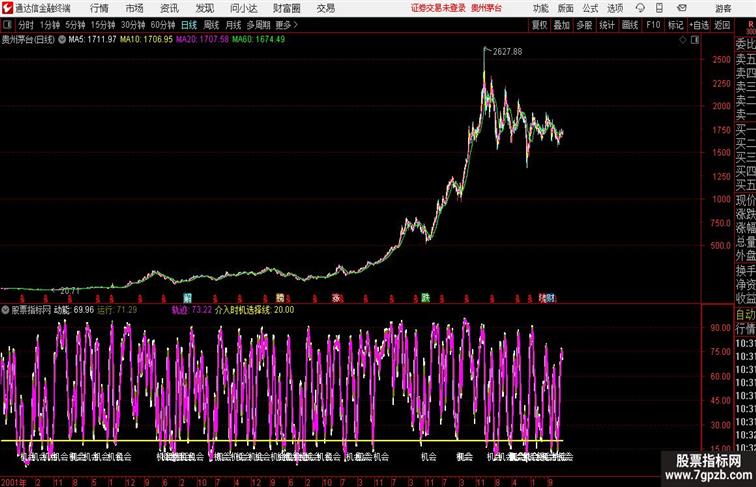Screen dimensions: 756x487
Task: Select the 60分钟 period
Action: [x=163, y=25]
